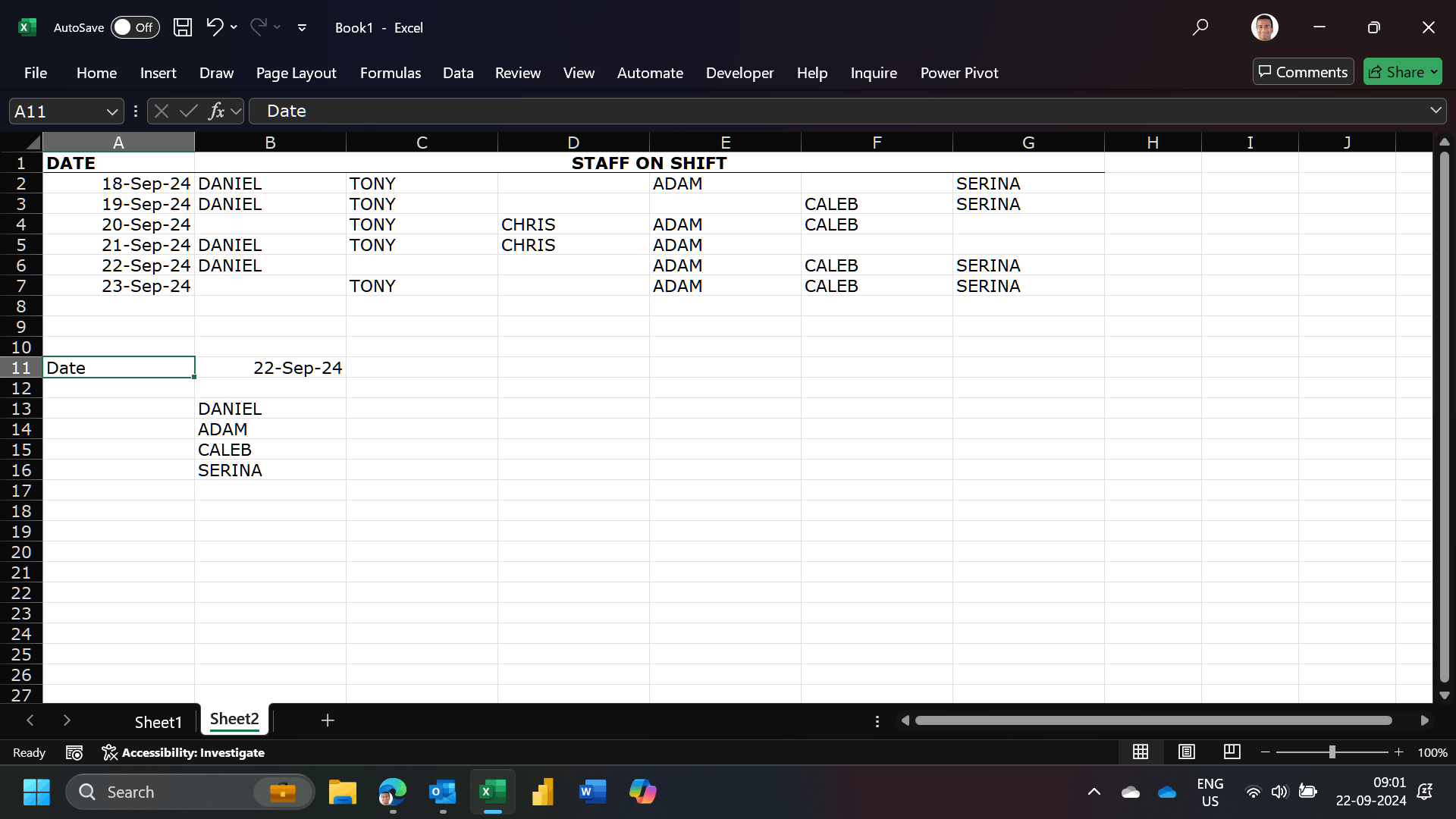1456x819 pixels.
Task: Expand the formula bar chevron
Action: (x=1436, y=111)
